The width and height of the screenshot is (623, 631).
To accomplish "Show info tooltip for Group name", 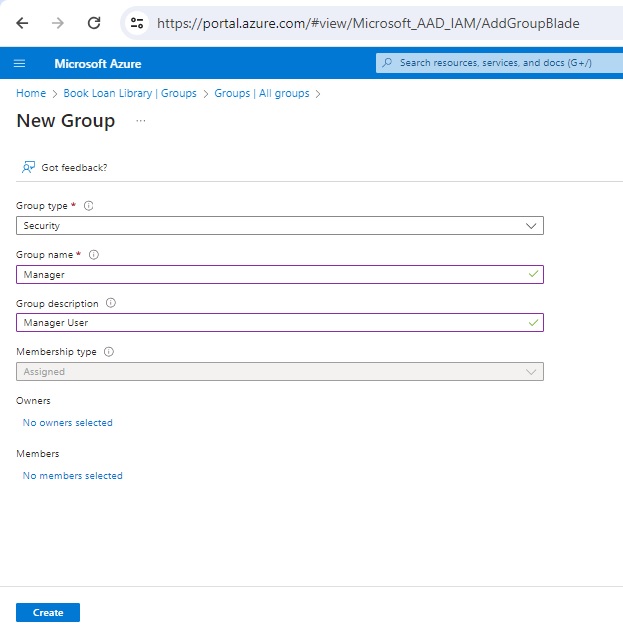I will (x=94, y=255).
